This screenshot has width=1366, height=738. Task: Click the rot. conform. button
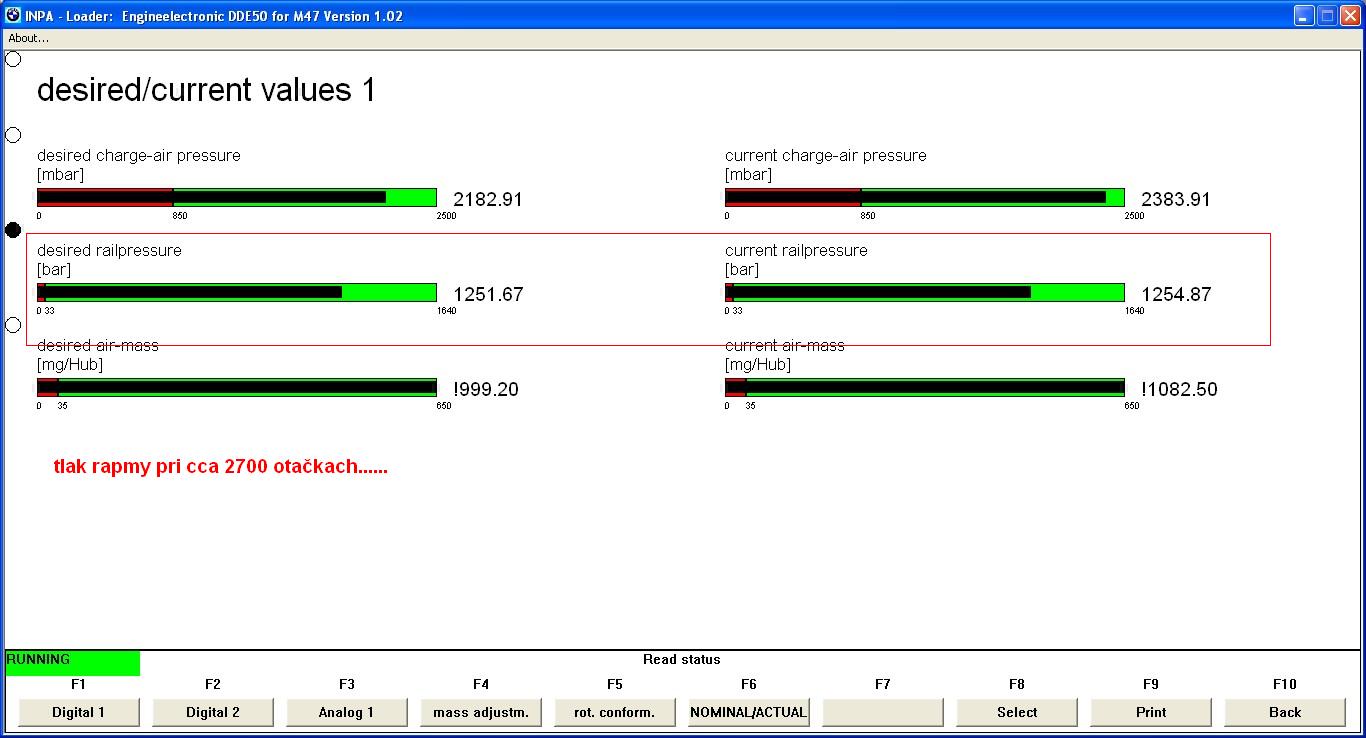(615, 712)
